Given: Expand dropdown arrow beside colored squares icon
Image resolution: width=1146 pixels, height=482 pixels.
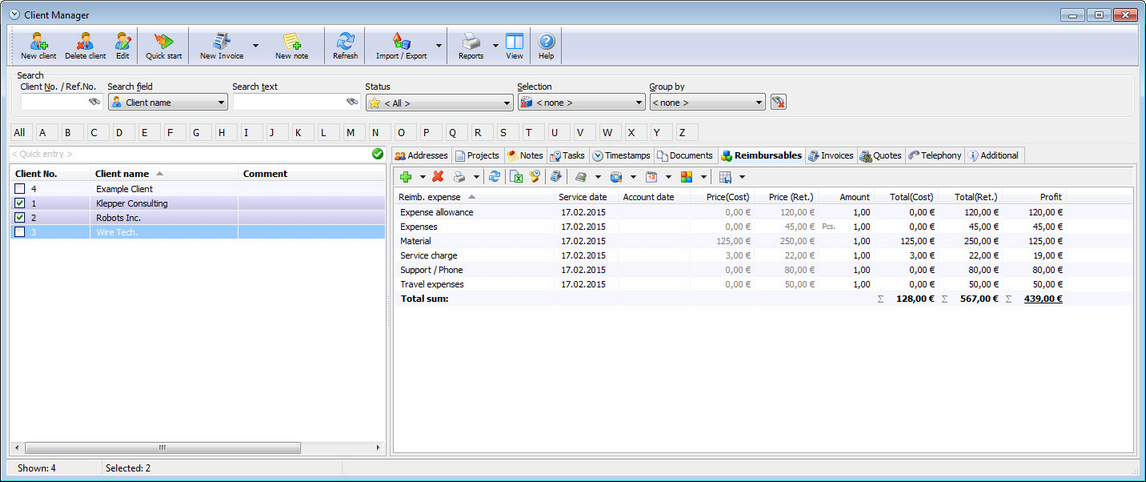Looking at the screenshot, I should (x=704, y=176).
